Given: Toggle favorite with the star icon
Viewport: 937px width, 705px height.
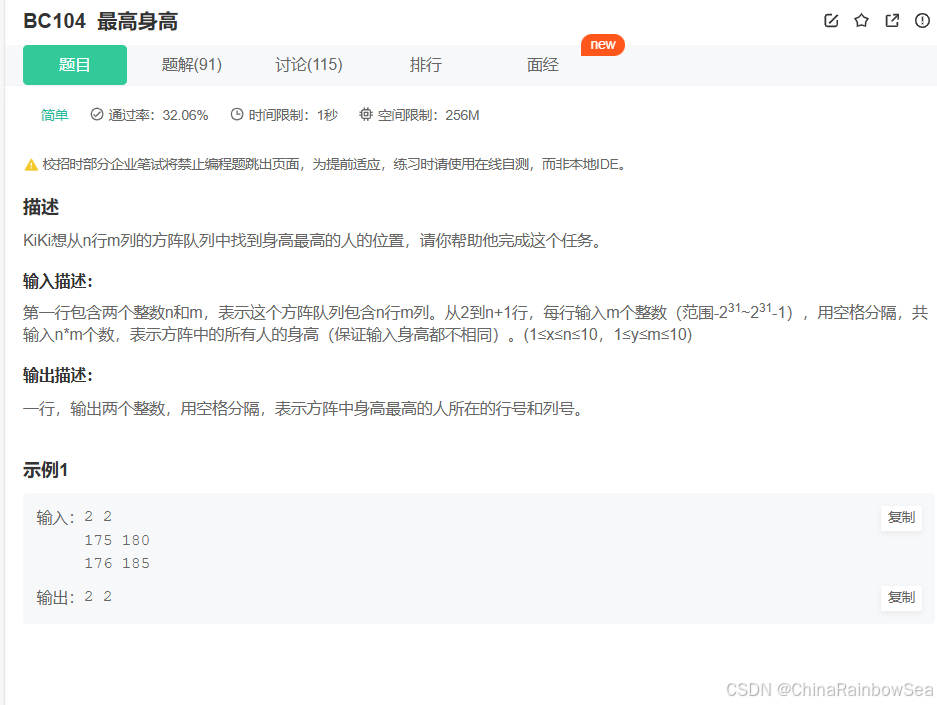Looking at the screenshot, I should click(x=861, y=20).
